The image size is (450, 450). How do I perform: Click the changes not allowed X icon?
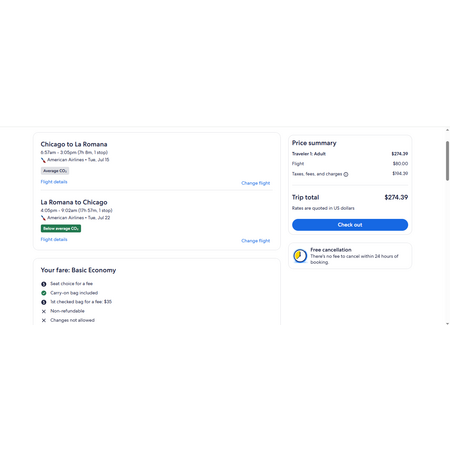pos(44,320)
